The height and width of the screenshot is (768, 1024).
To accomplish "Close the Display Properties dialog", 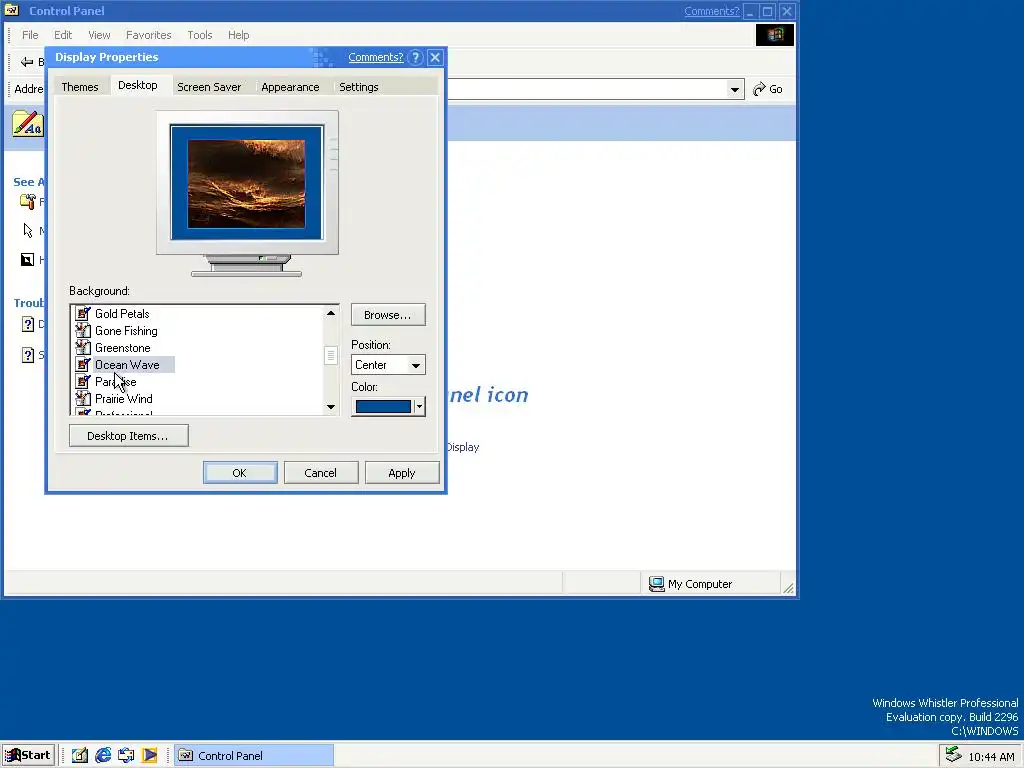I will click(435, 57).
